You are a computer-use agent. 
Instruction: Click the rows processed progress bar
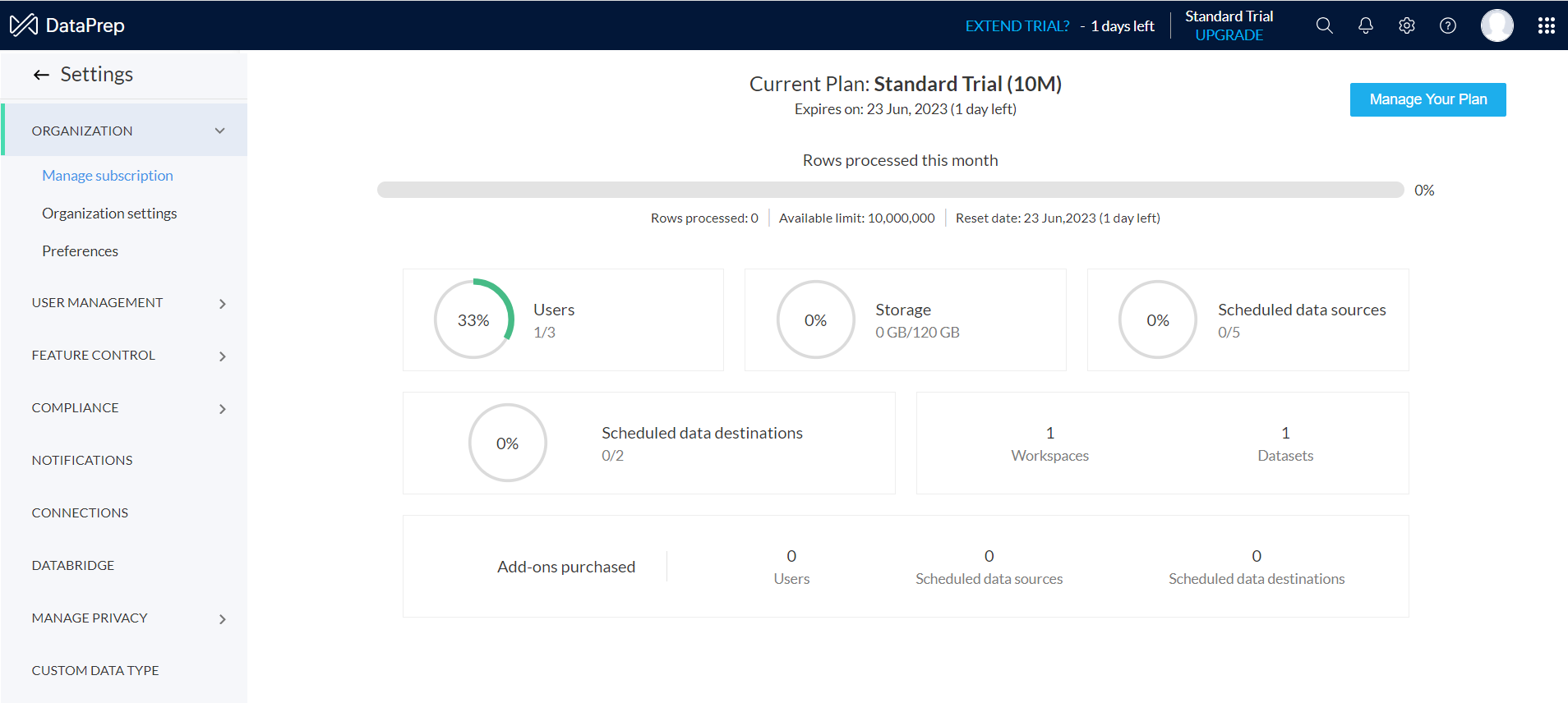pyautogui.click(x=890, y=190)
